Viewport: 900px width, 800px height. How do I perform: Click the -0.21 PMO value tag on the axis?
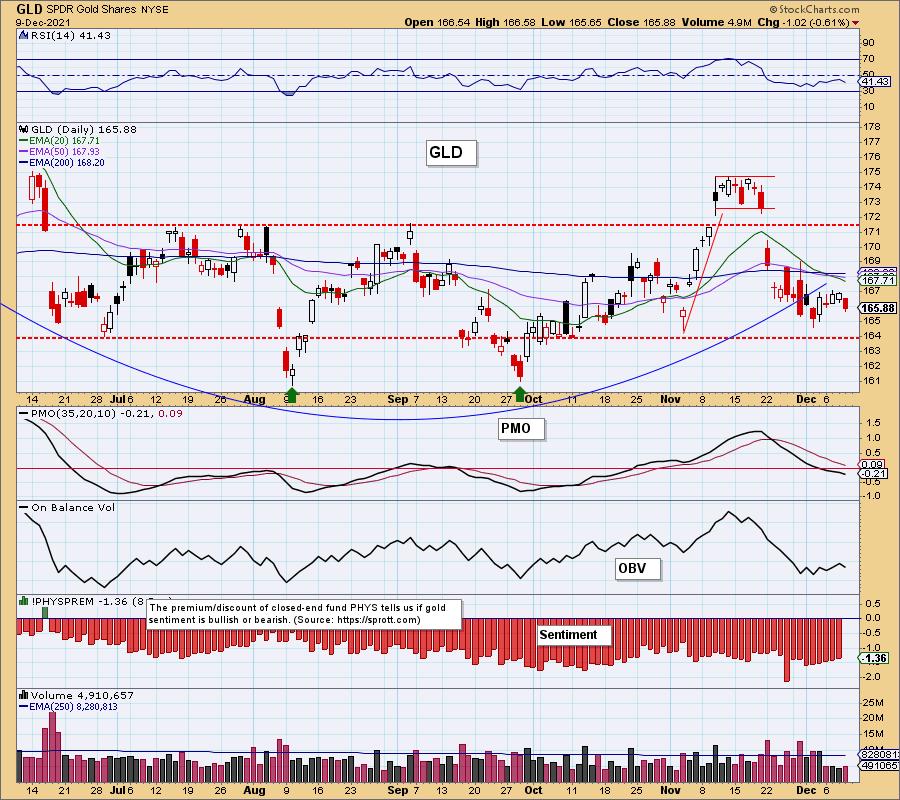click(x=875, y=474)
